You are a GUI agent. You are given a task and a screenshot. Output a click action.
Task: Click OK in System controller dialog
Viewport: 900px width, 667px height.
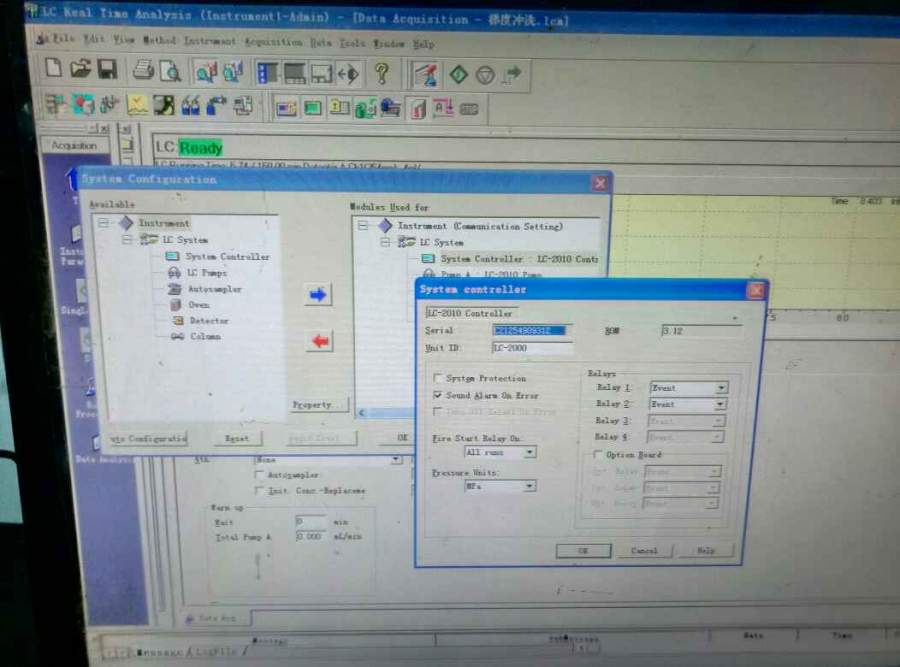pyautogui.click(x=583, y=550)
